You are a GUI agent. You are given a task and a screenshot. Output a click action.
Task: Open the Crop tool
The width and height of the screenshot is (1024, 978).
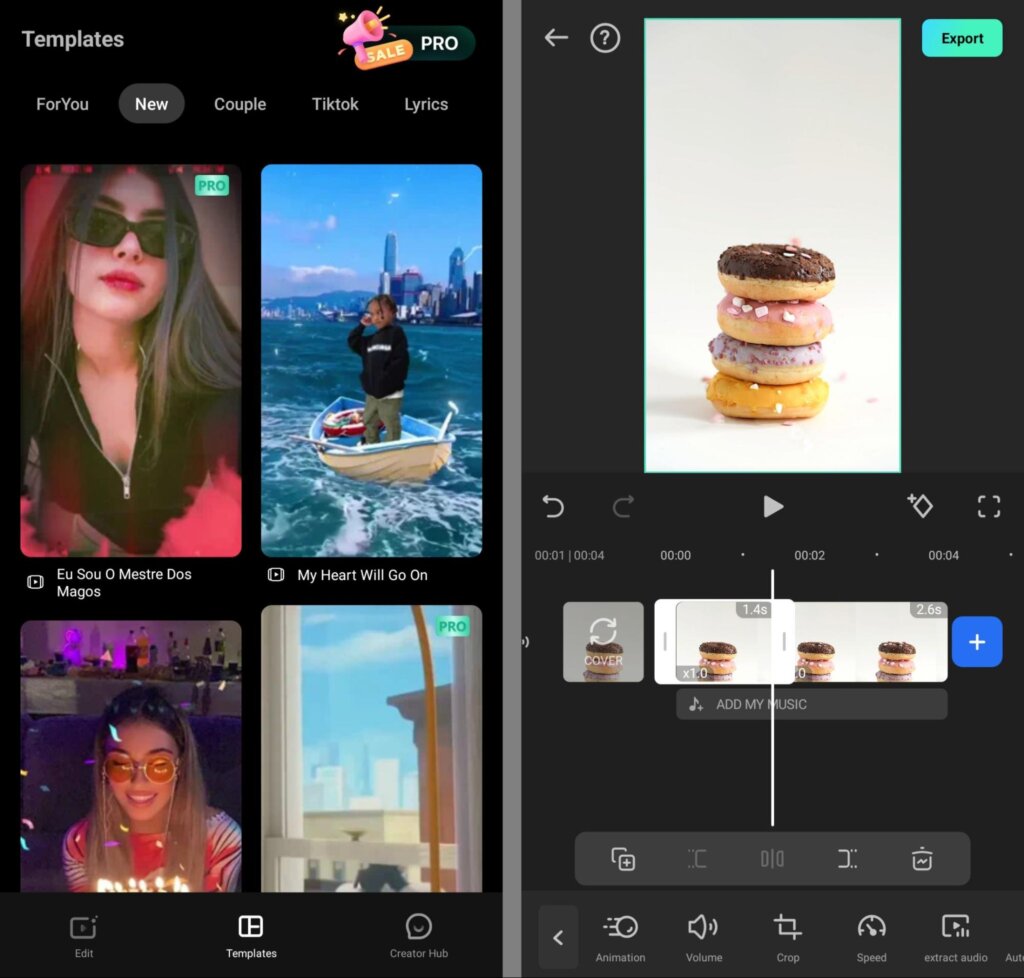[x=787, y=937]
